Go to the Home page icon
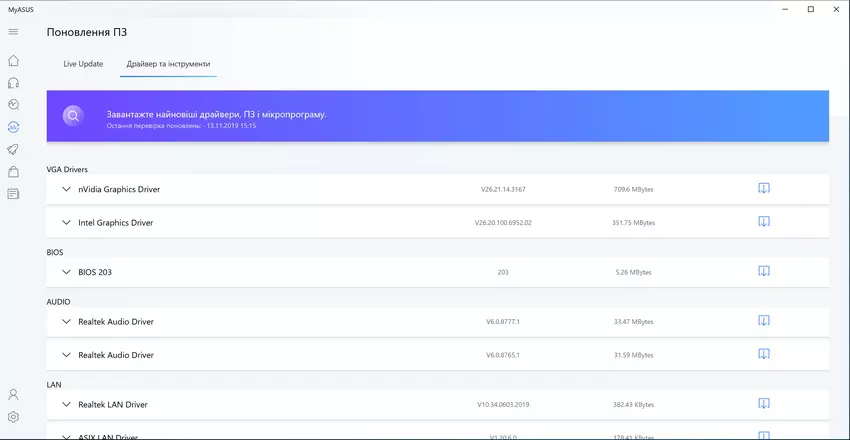This screenshot has width=850, height=440. point(13,60)
